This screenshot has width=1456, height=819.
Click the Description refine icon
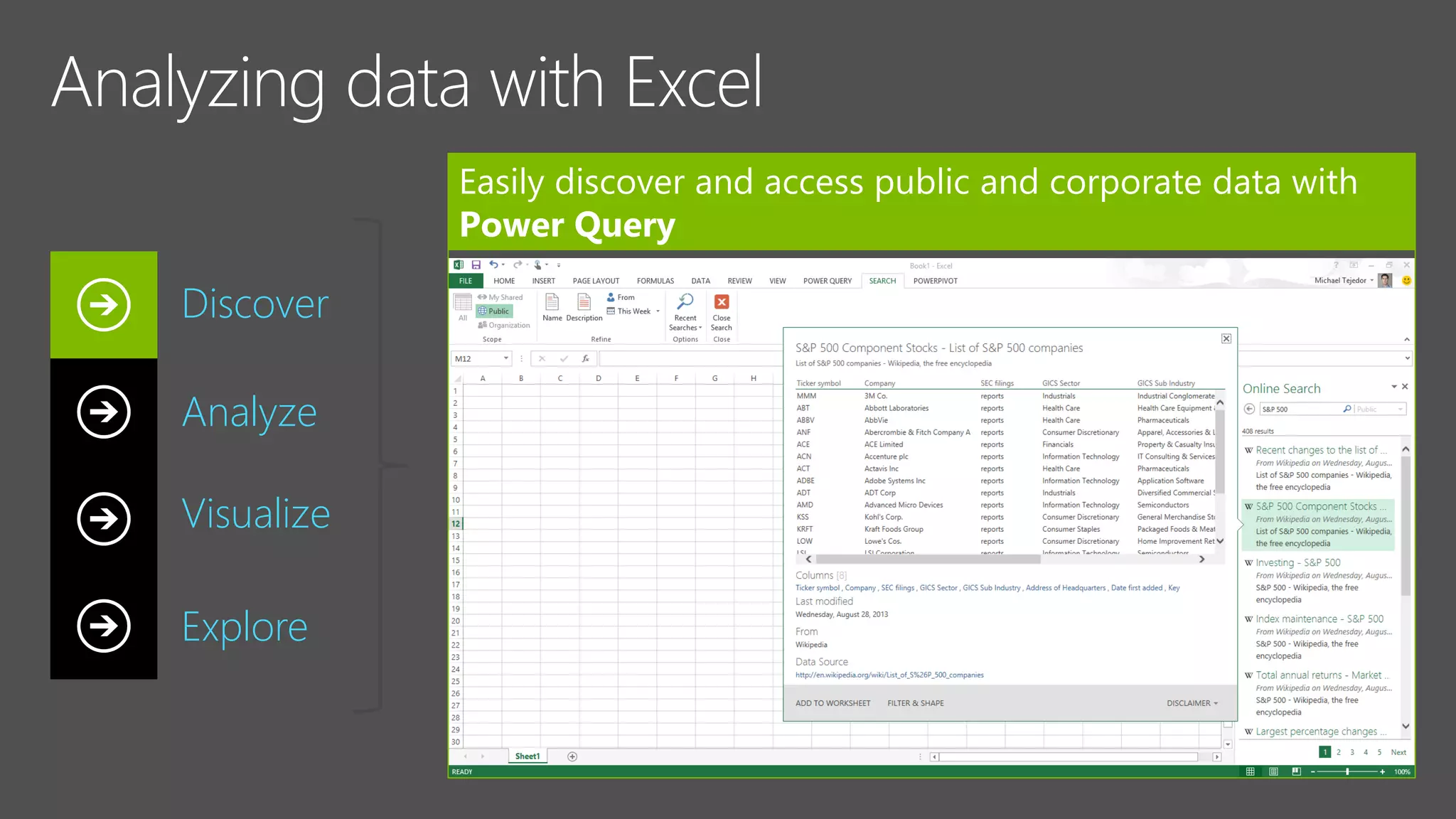coord(584,303)
